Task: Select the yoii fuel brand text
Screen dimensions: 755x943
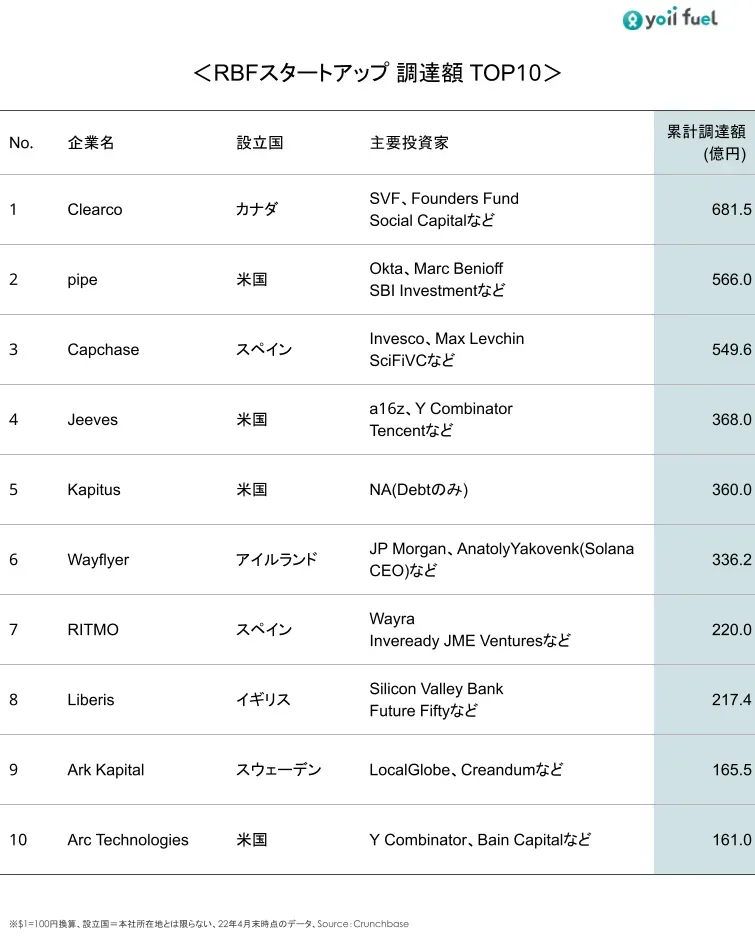Action: [x=682, y=18]
